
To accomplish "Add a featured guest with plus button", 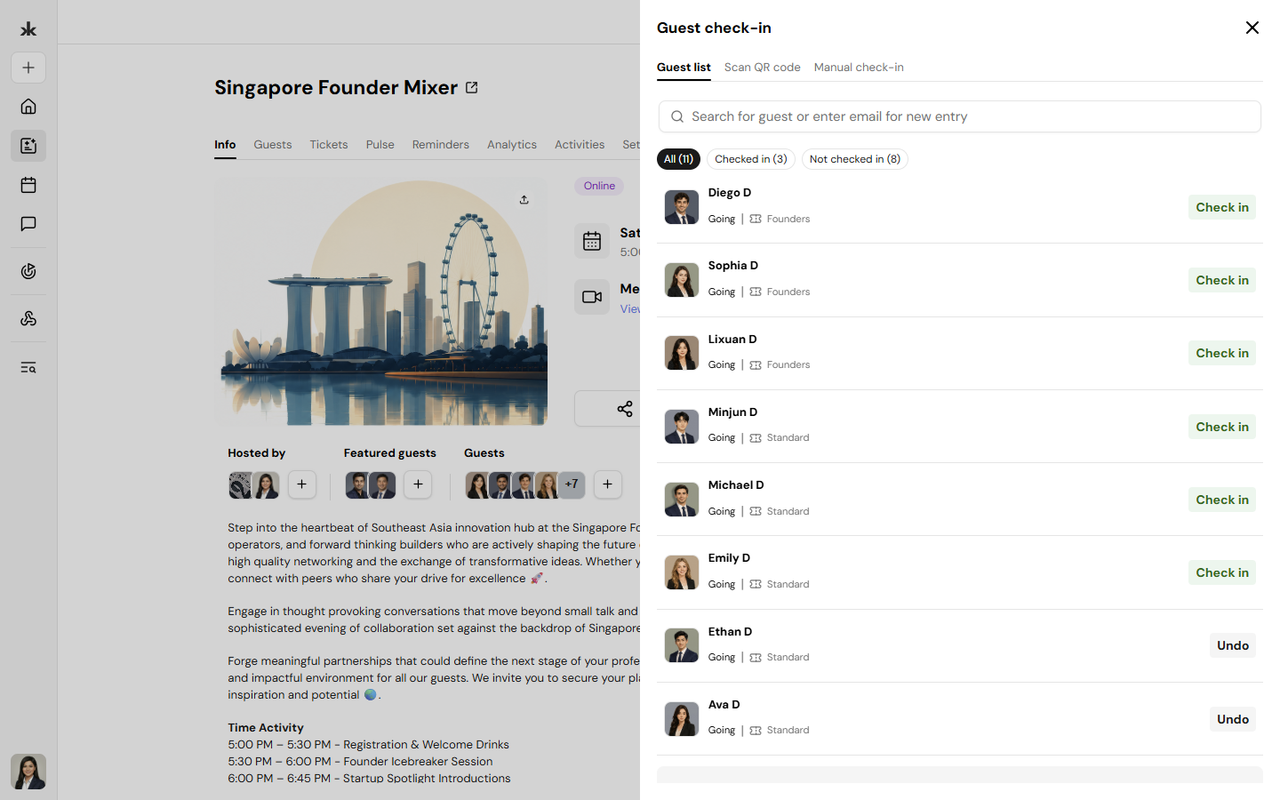I will [418, 485].
